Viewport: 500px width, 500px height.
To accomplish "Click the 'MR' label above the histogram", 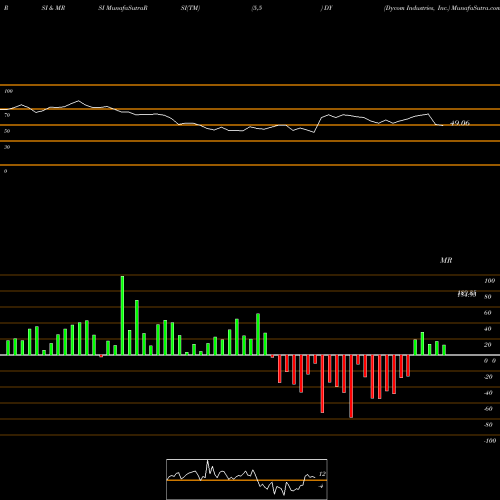I will click(x=446, y=260).
